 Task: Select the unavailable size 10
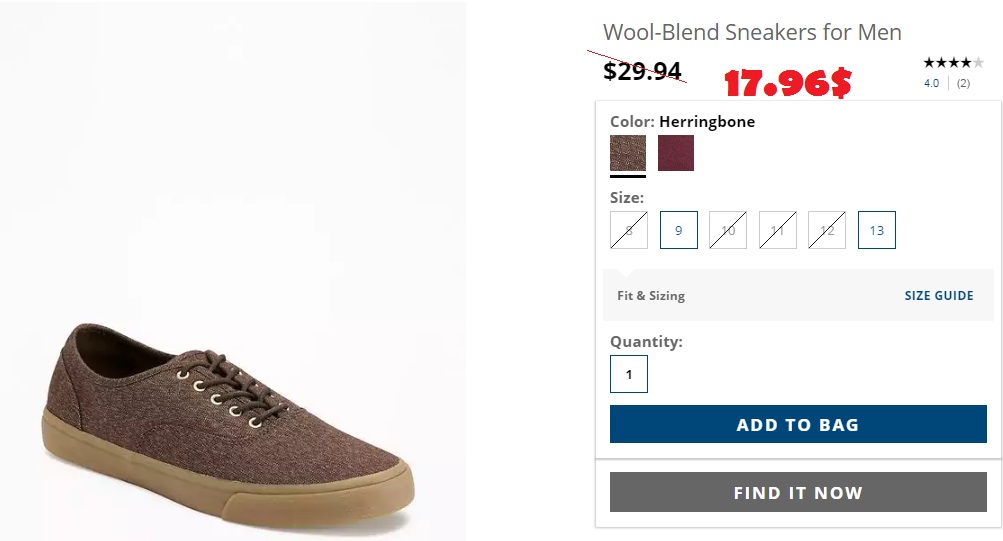pyautogui.click(x=728, y=230)
